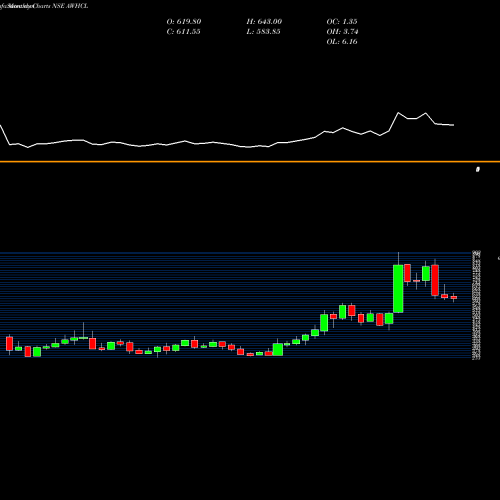Image resolution: width=500 pixels, height=500 pixels.
Task: Select the OL: 6.16 percentage text
Action: pos(342,42)
